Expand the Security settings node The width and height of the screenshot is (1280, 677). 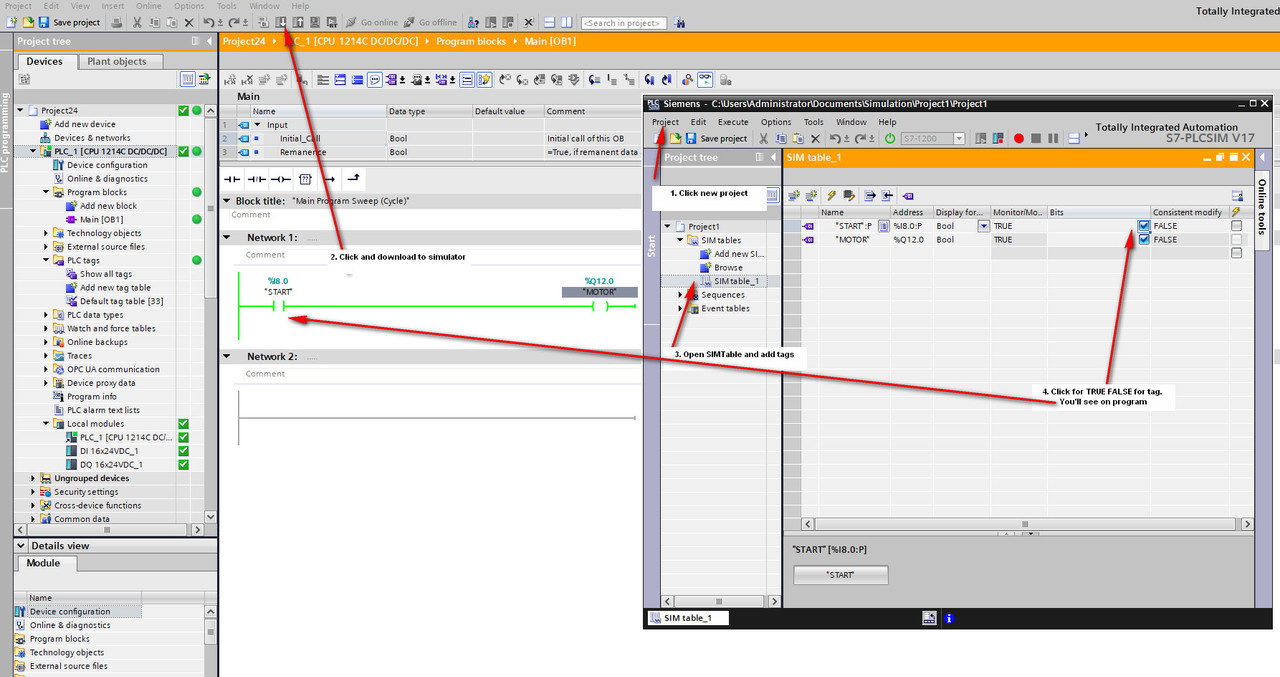(33, 492)
